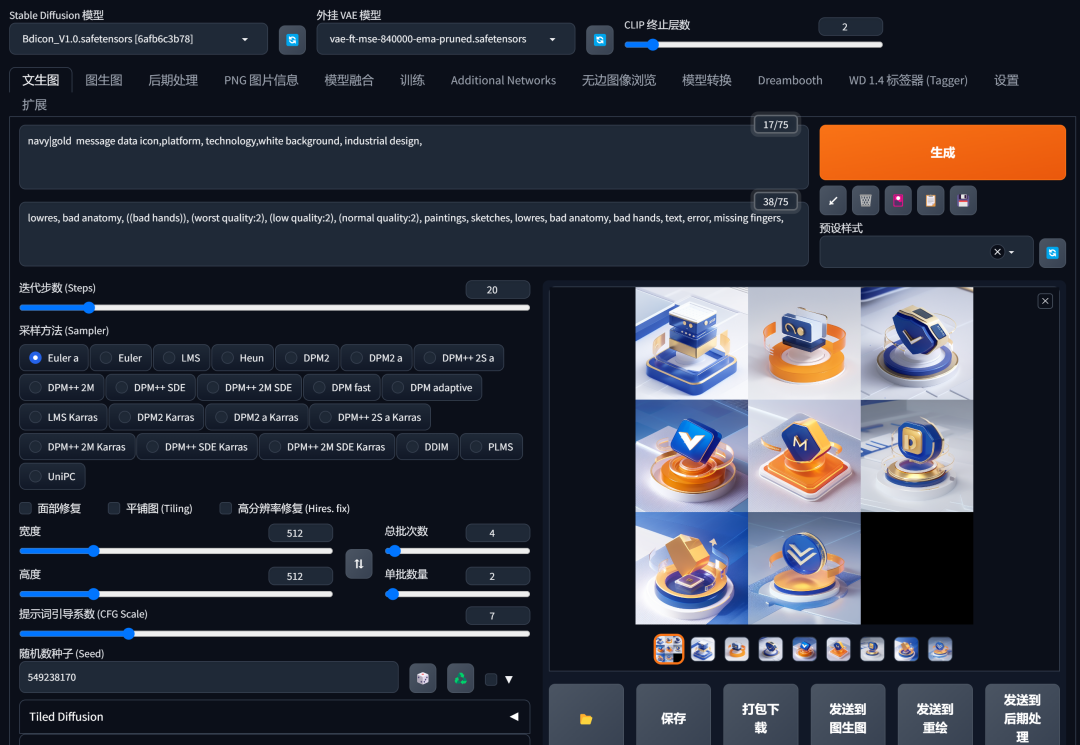Click into the positive prompt text box

tap(413, 157)
